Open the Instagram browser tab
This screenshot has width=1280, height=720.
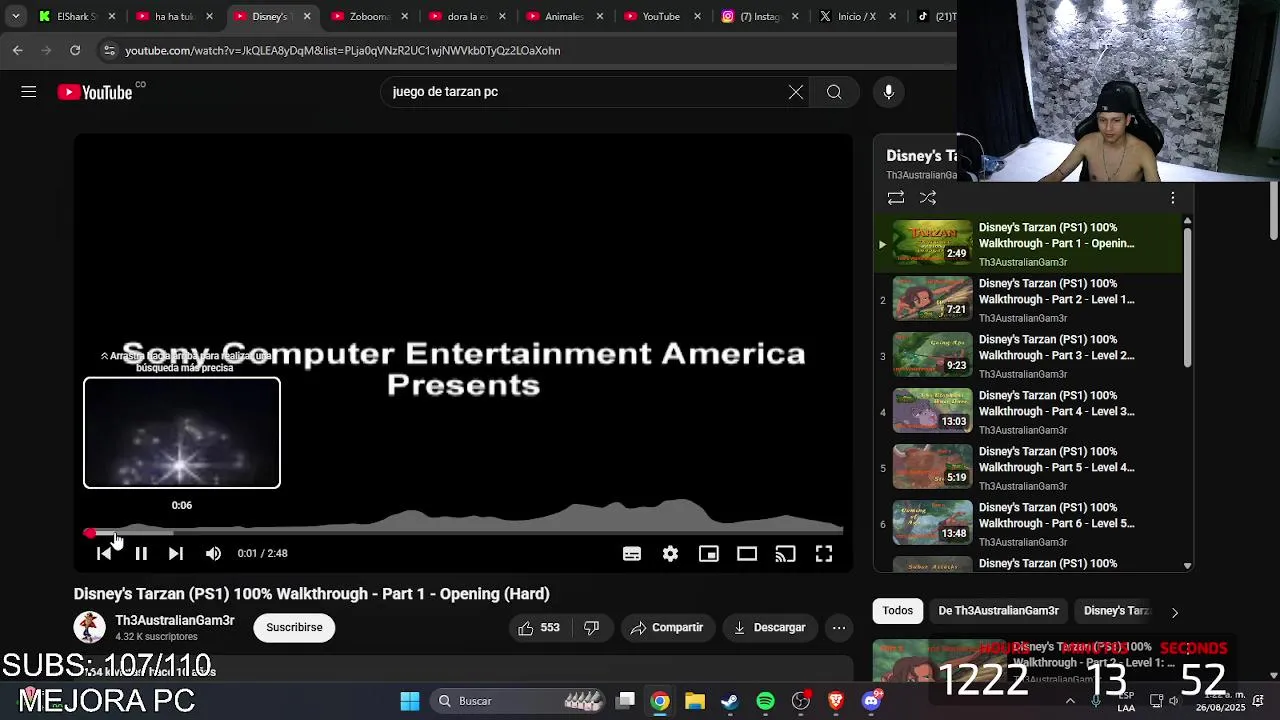(759, 16)
